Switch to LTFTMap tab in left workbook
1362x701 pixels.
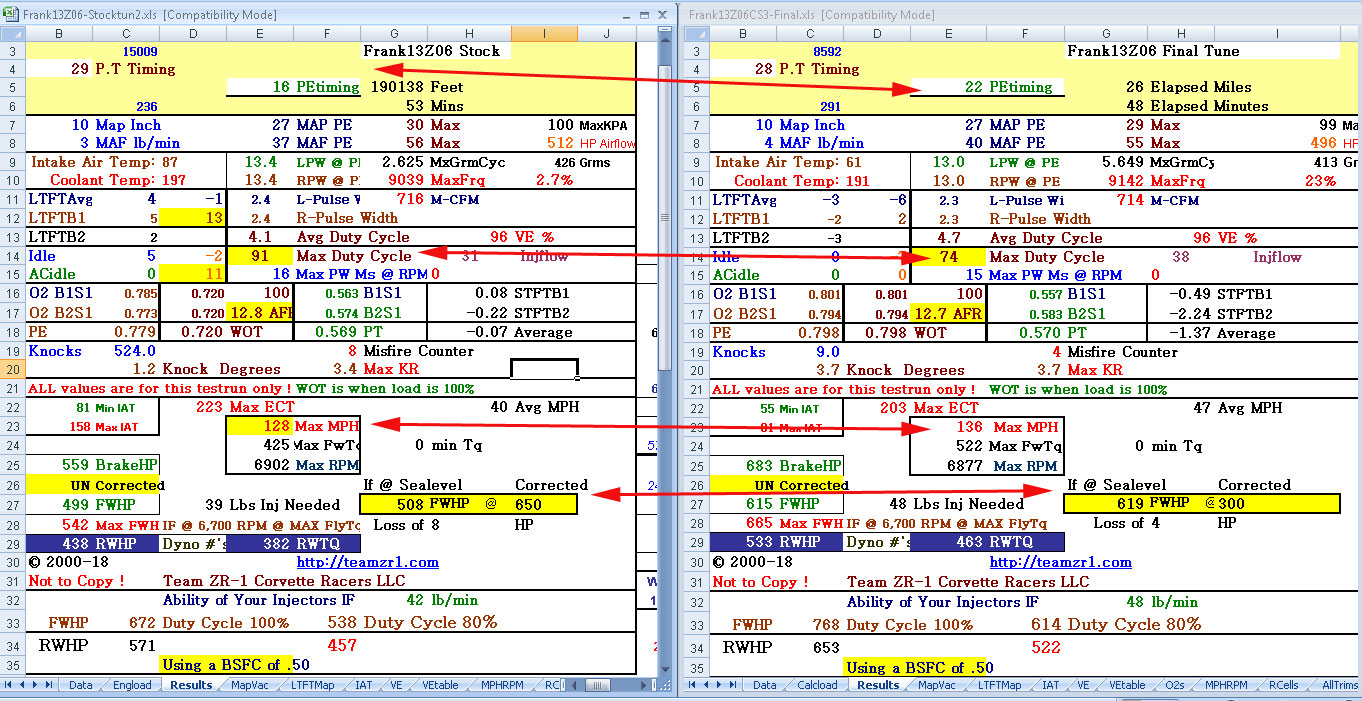click(313, 685)
